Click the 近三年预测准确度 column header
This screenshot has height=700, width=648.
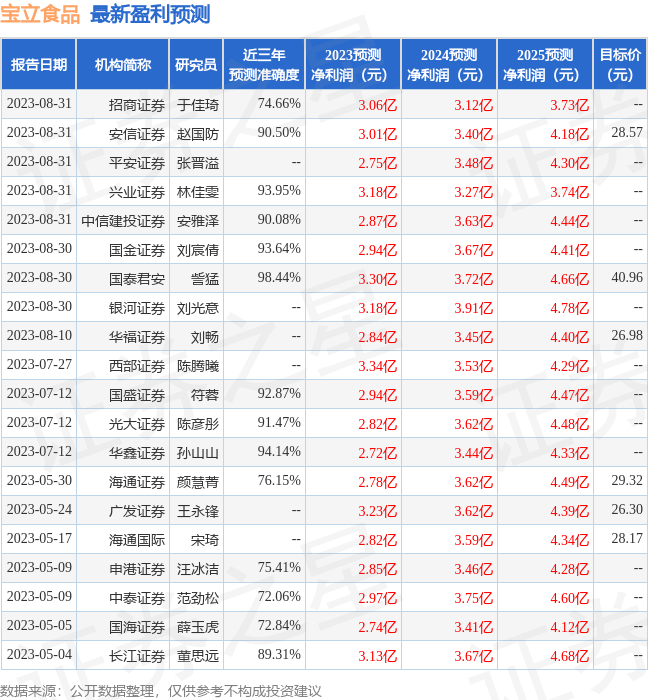click(x=264, y=65)
